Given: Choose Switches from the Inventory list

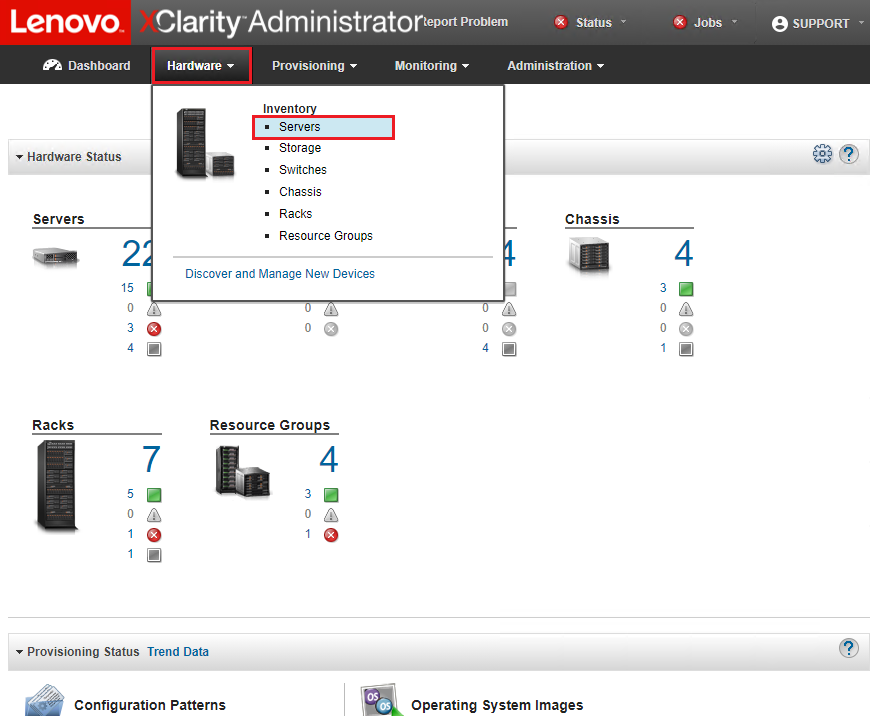Looking at the screenshot, I should point(302,170).
